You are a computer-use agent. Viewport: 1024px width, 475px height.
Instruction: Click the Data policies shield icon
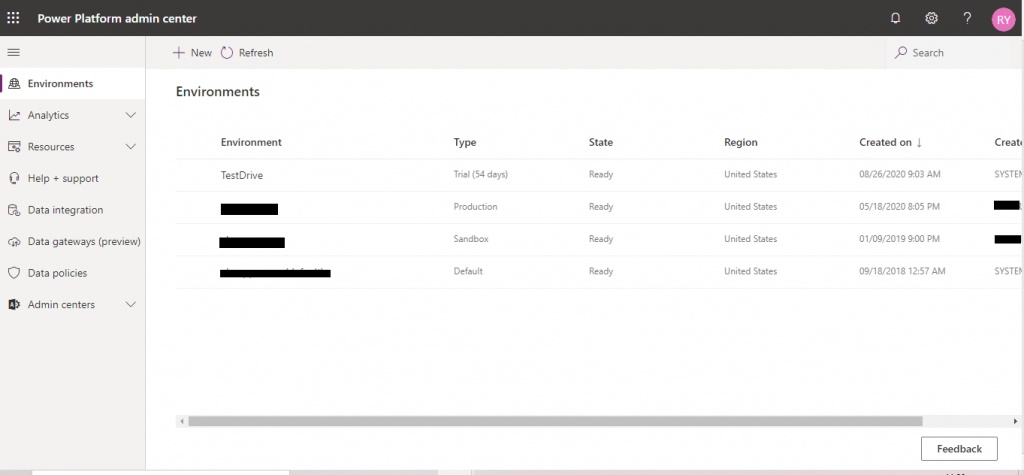[14, 273]
